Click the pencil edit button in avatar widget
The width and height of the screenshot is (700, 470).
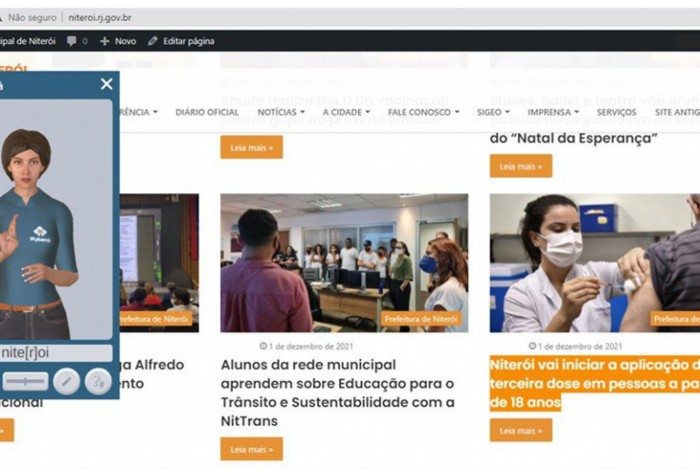(67, 382)
